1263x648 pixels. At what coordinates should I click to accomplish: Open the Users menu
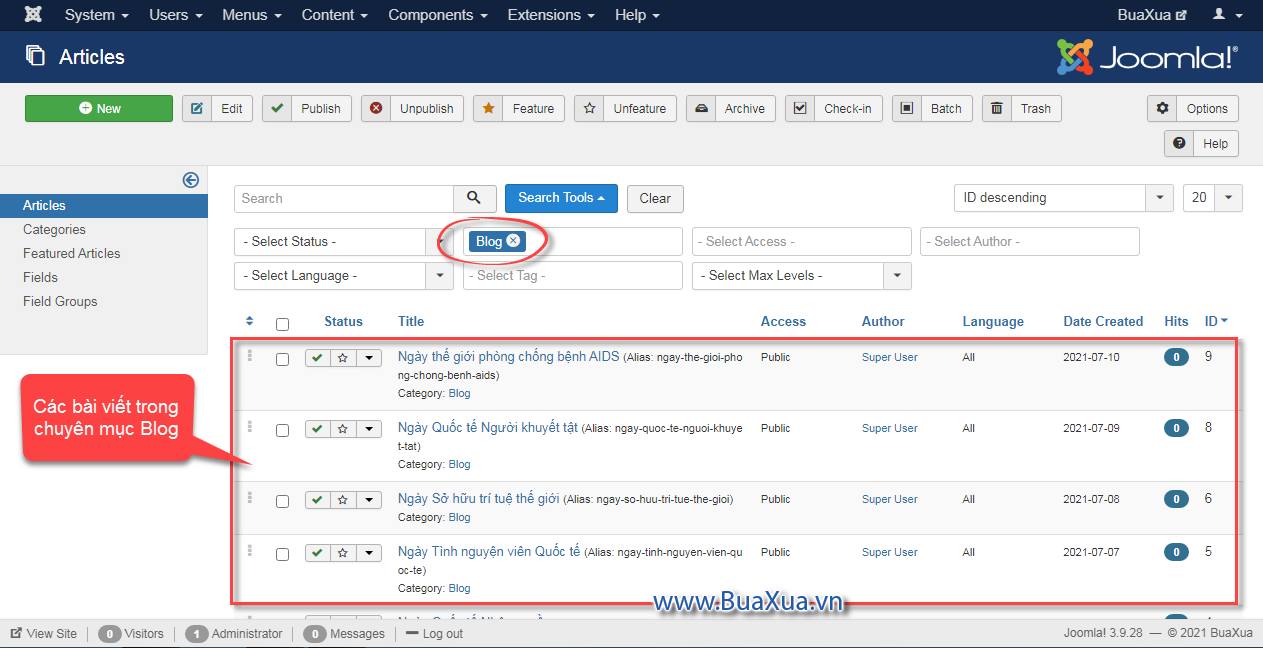click(x=175, y=15)
